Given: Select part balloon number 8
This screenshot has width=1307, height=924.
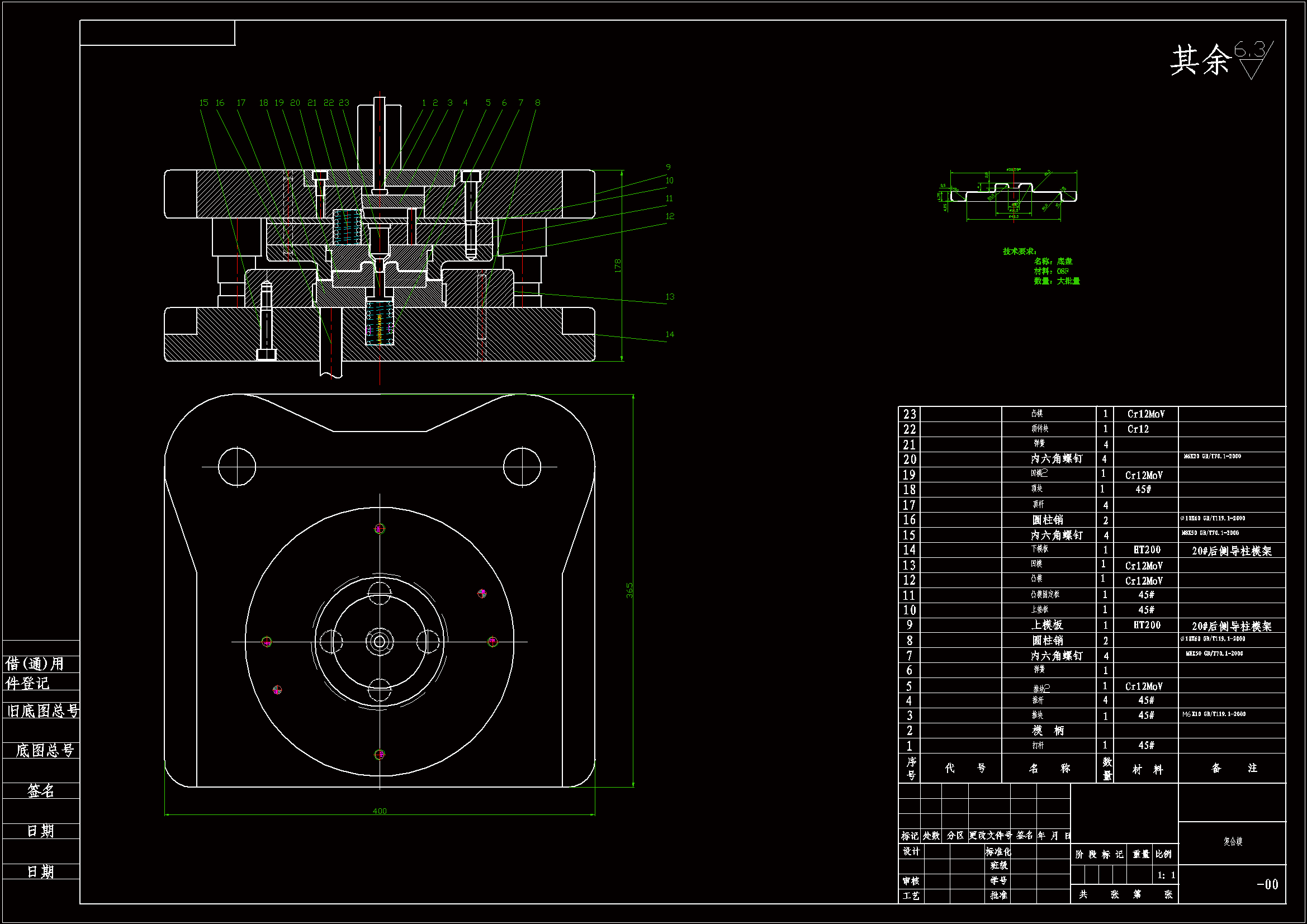Looking at the screenshot, I should 537,102.
